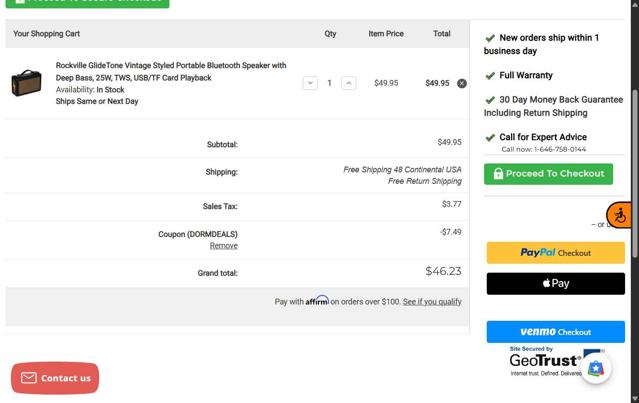The height and width of the screenshot is (403, 639).
Task: Click the Sales Tax amount $3.77
Action: 452,204
